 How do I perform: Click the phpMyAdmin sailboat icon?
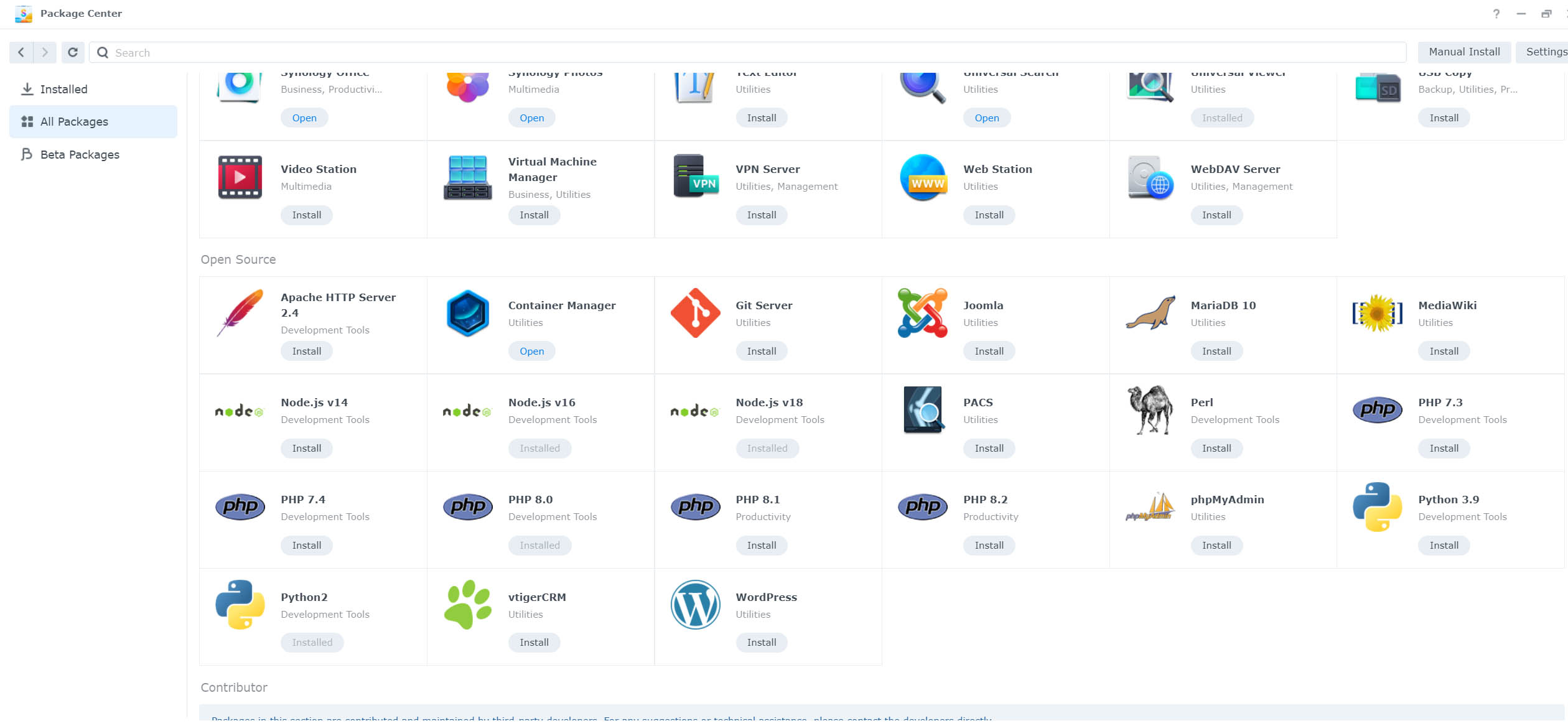[1150, 507]
